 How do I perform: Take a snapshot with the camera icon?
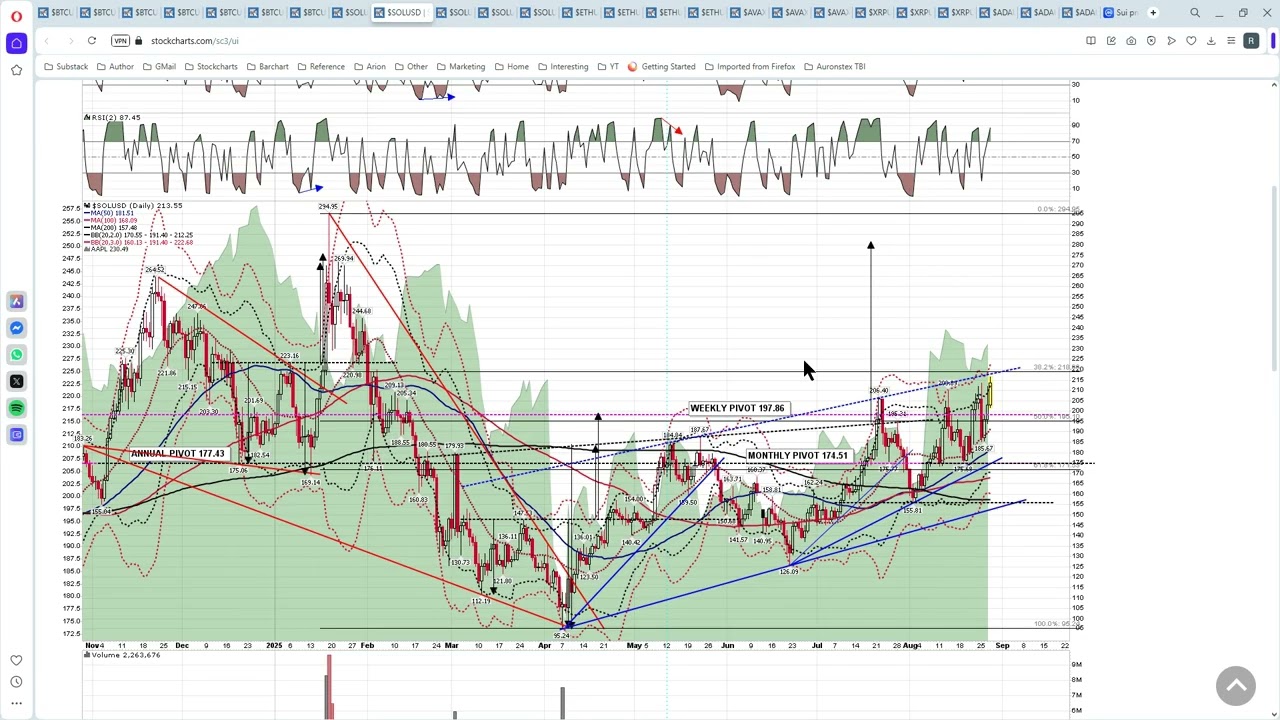[1131, 41]
